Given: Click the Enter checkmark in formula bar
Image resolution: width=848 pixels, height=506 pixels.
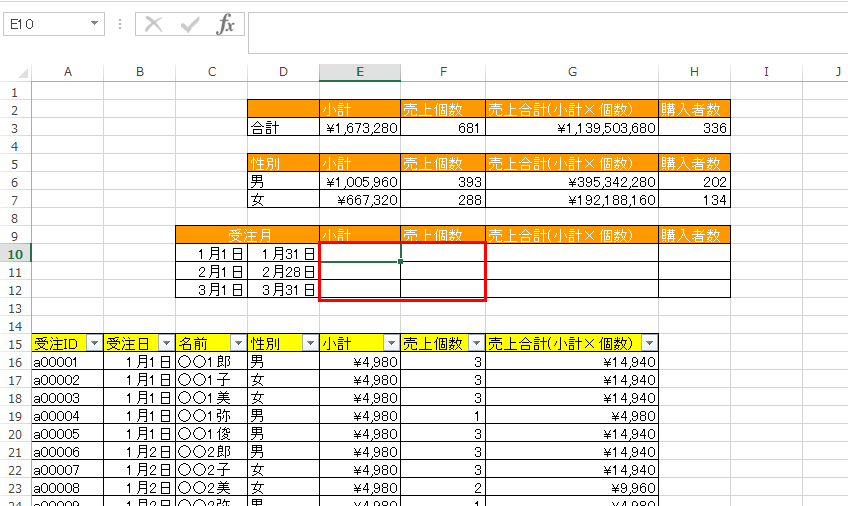Looking at the screenshot, I should [189, 24].
